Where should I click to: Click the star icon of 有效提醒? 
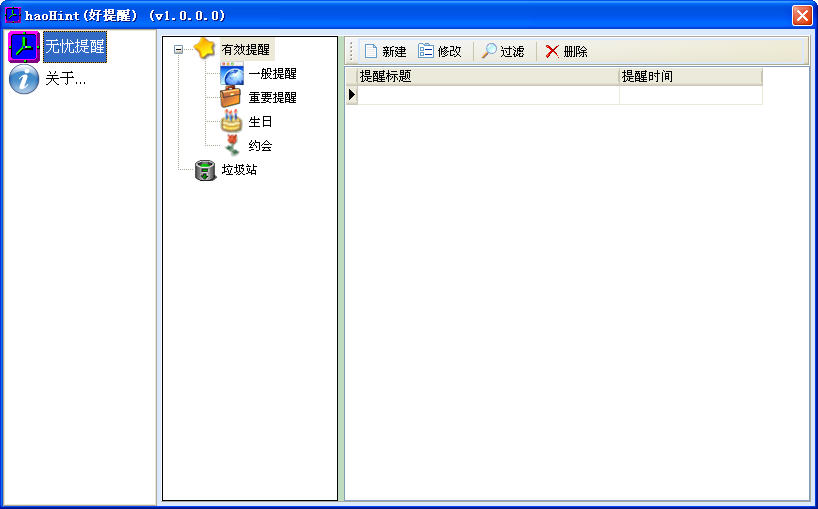[204, 49]
